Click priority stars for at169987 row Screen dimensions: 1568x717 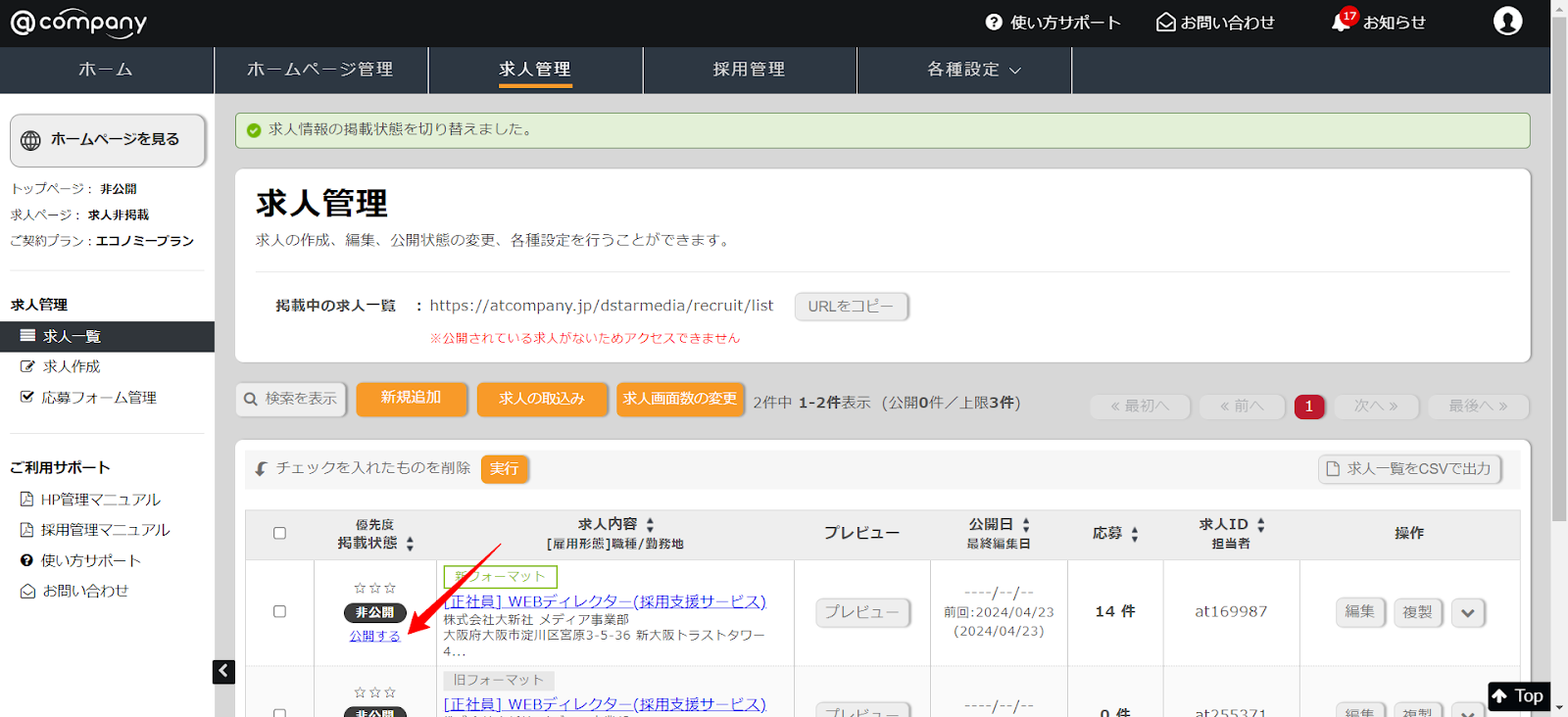pos(375,589)
